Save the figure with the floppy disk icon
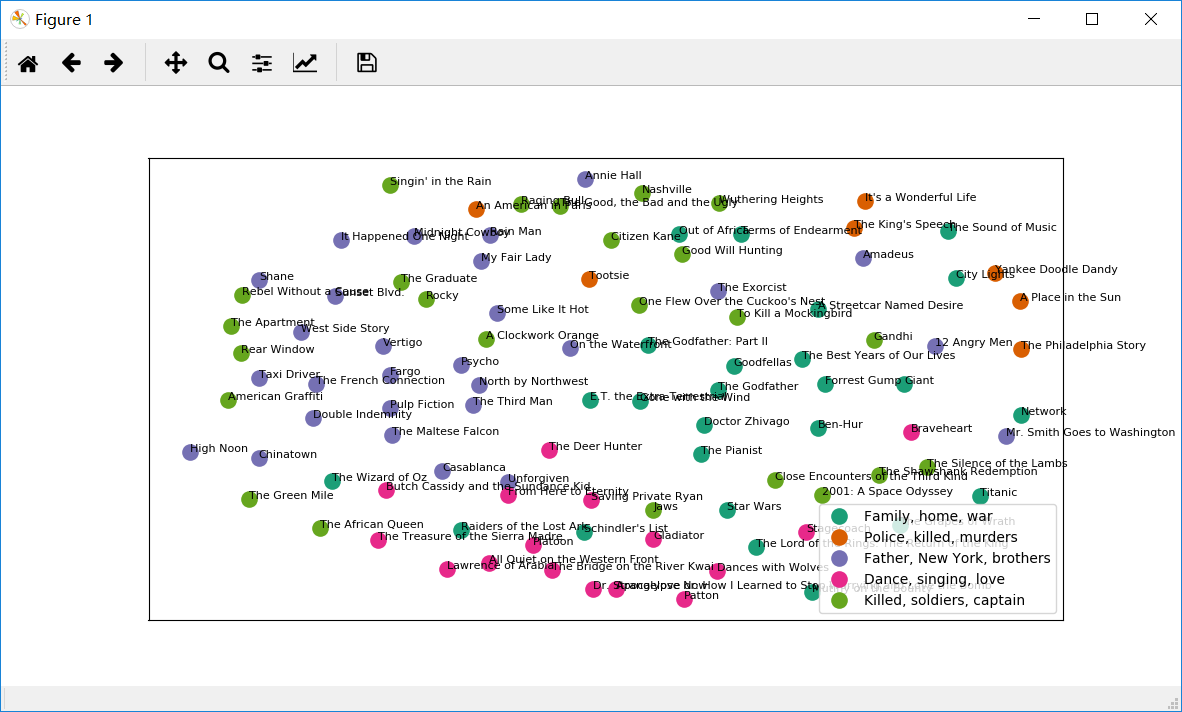1182x712 pixels. tap(366, 63)
